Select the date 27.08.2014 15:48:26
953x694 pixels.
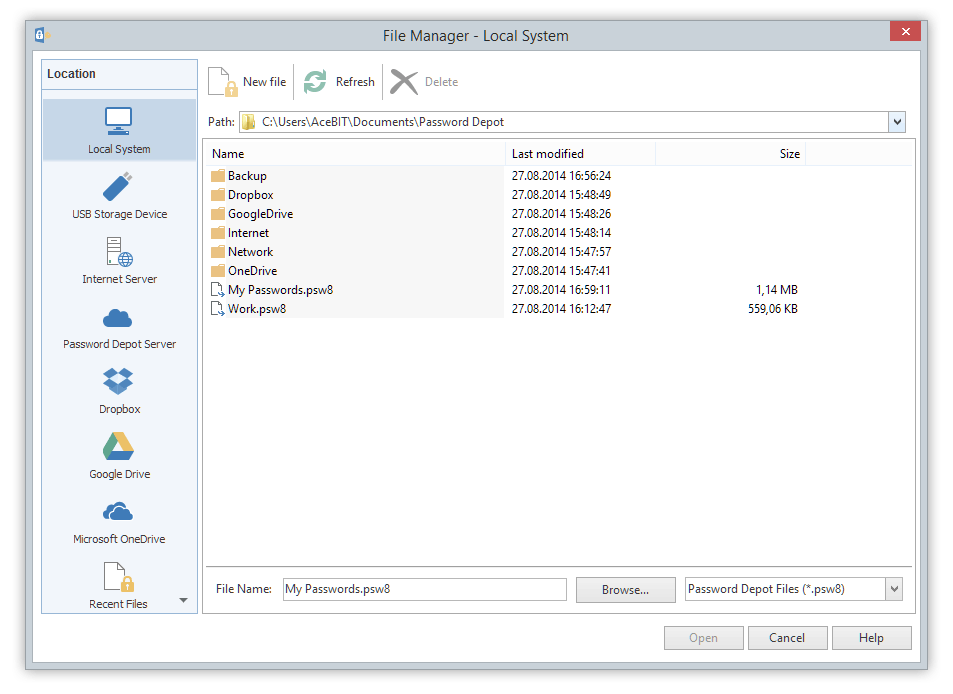pos(561,214)
